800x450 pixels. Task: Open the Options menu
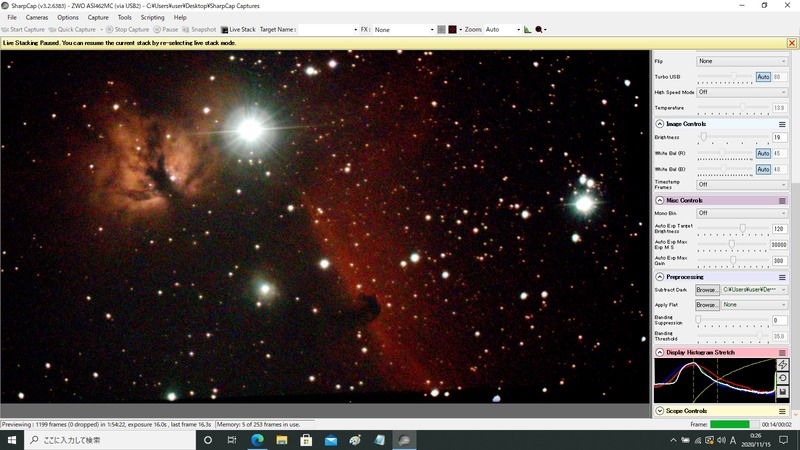pyautogui.click(x=68, y=17)
